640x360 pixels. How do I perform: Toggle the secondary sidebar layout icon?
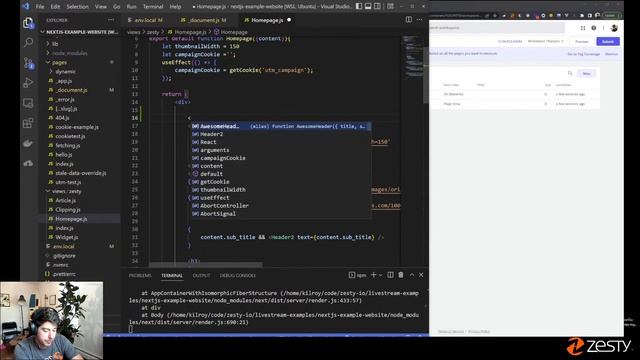(378, 6)
